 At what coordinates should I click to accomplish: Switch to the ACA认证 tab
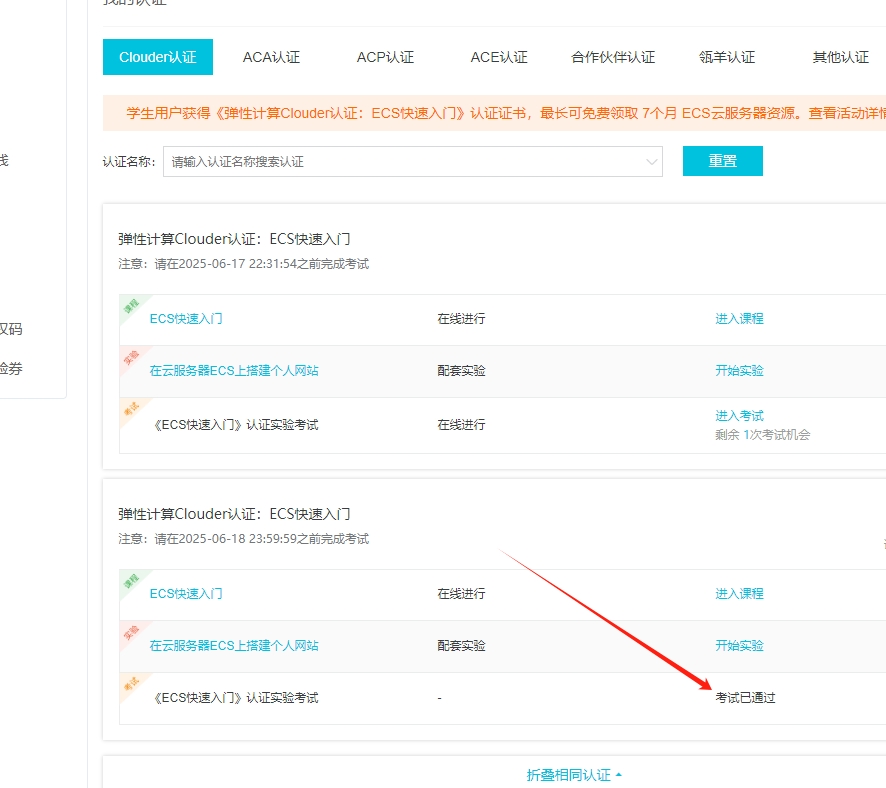[270, 57]
